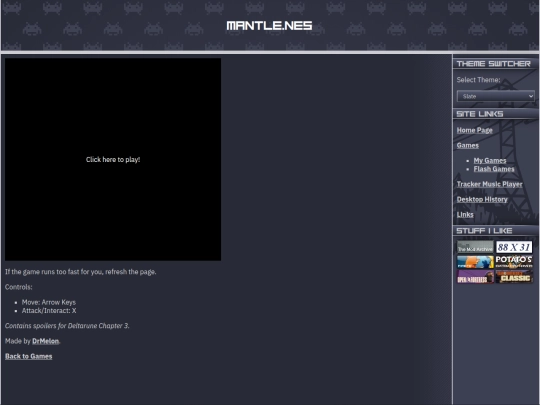Open the Links page link
Screen dimensions: 540x405
coord(465,214)
